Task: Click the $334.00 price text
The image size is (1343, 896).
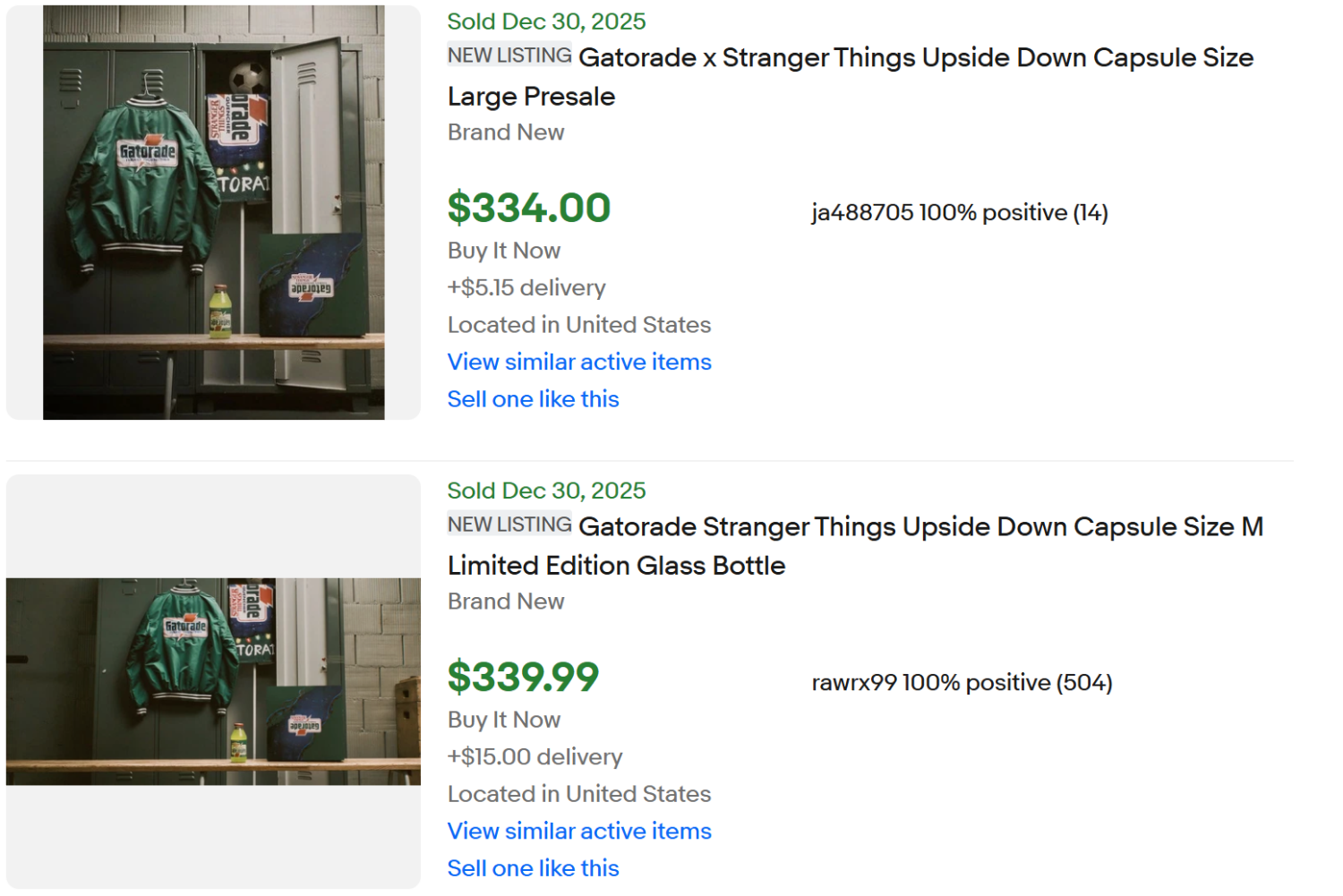Action: tap(528, 209)
